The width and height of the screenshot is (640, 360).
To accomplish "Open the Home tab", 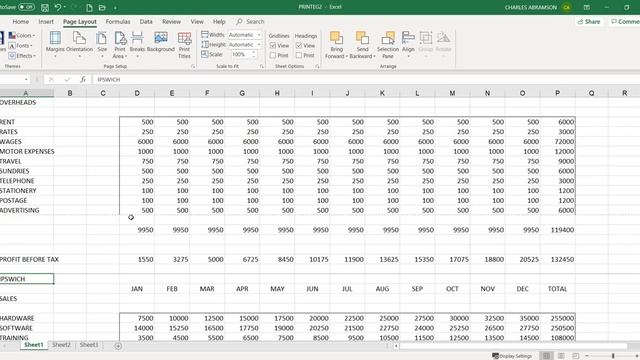I will pyautogui.click(x=20, y=22).
